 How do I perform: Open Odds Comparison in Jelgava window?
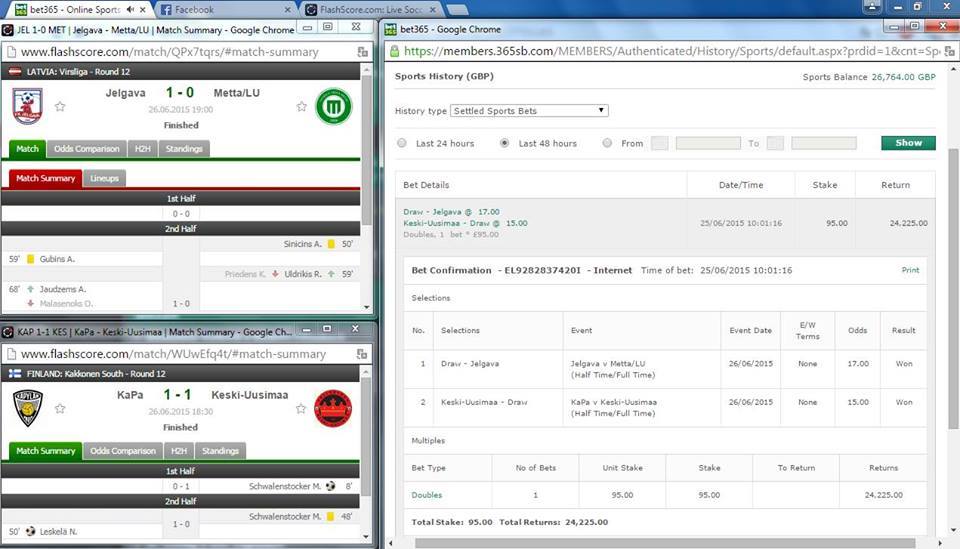86,149
